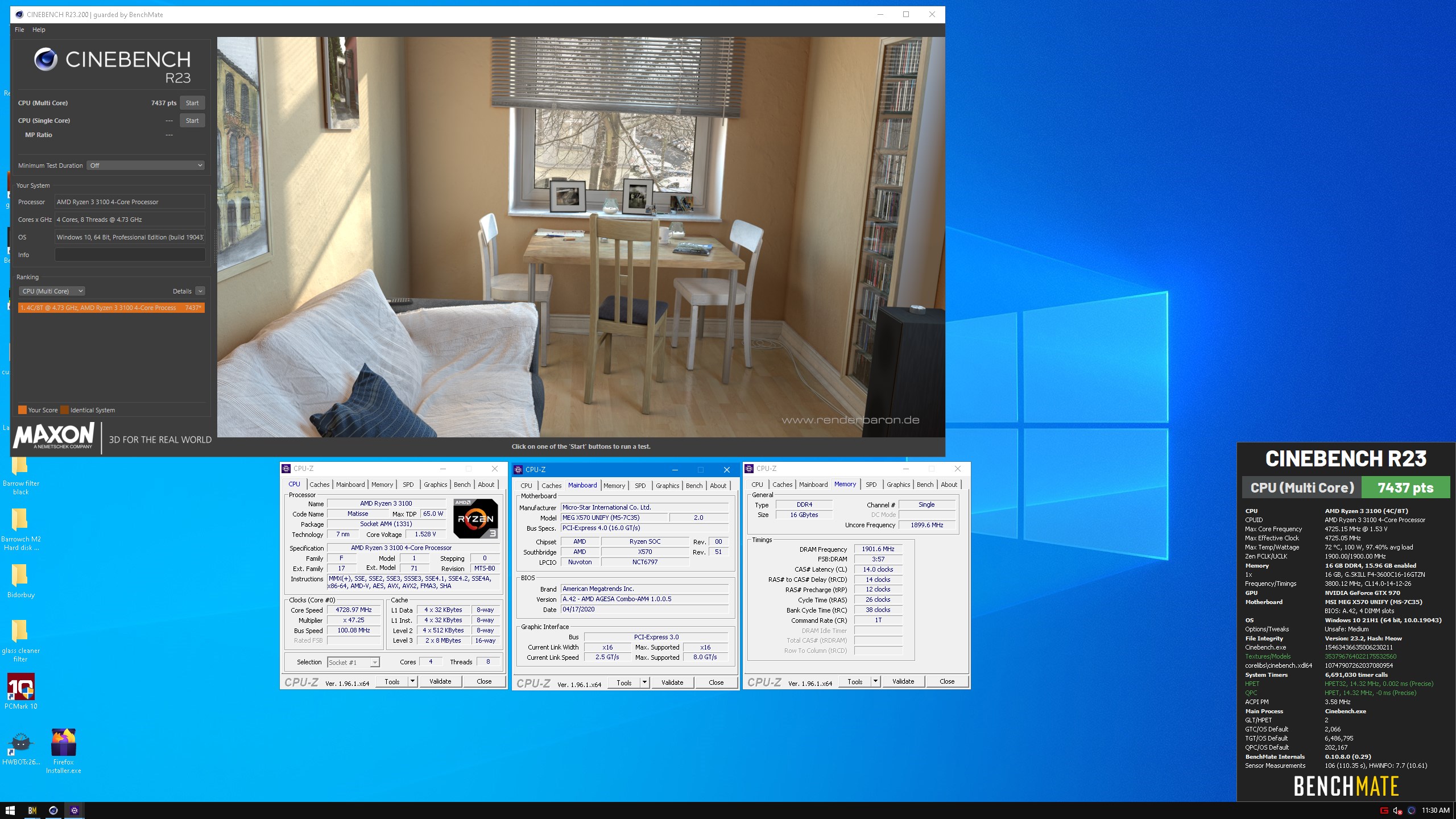
Task: Open BenchMate from the taskbar
Action: click(x=32, y=810)
